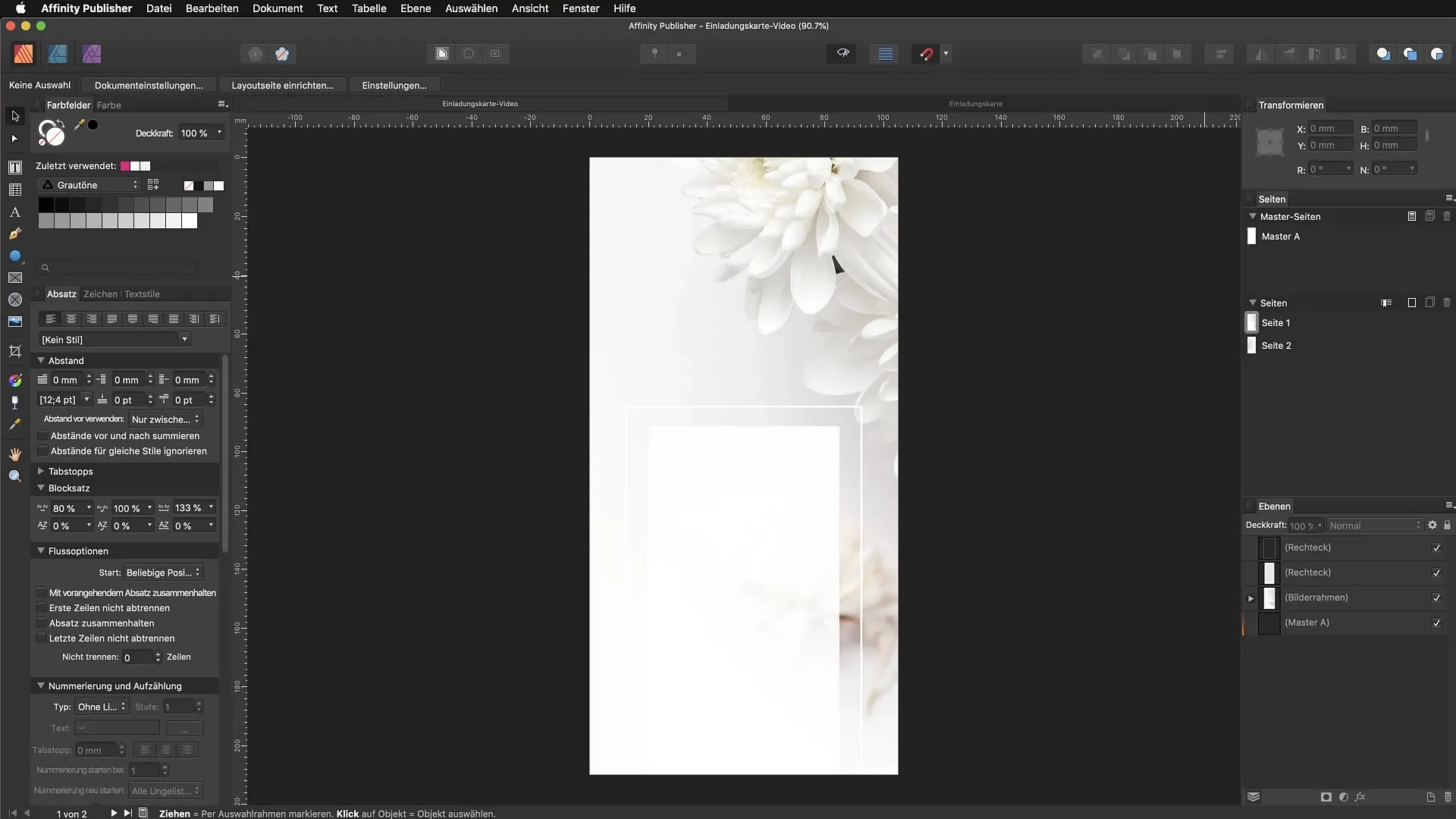The width and height of the screenshot is (1456, 819).
Task: Pick the magenta recently used swatch
Action: point(125,166)
